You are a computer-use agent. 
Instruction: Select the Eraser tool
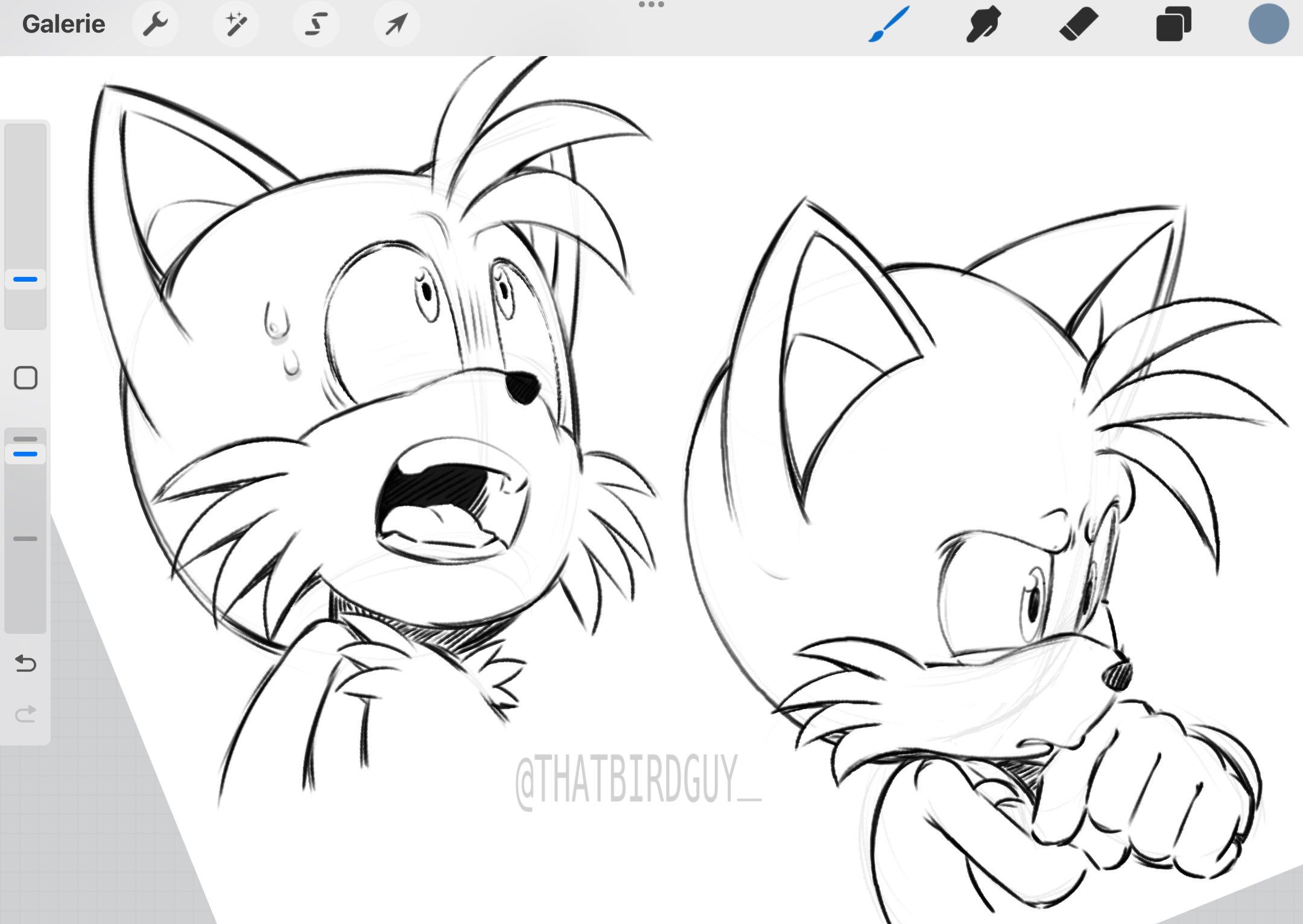1079,24
